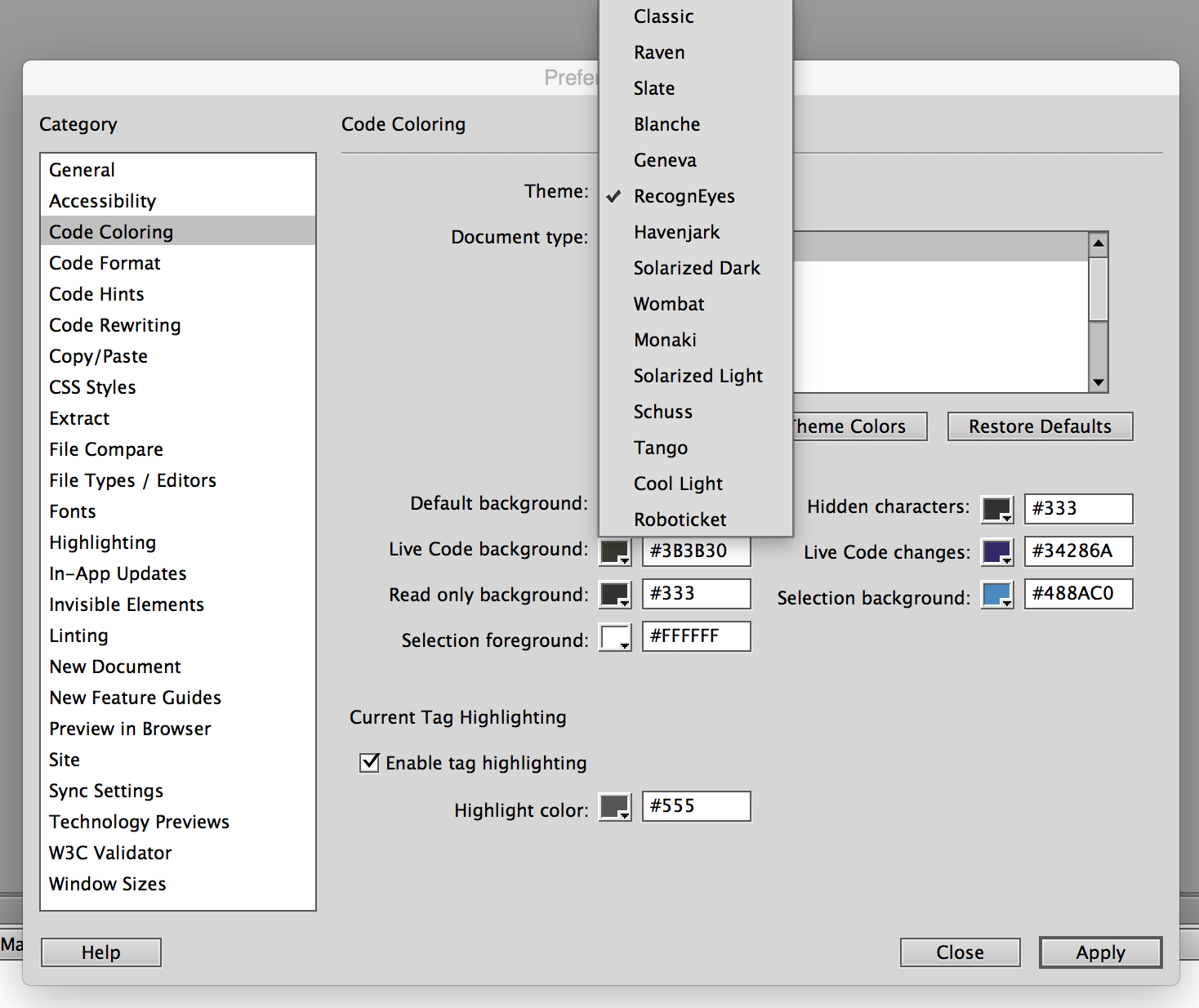The image size is (1199, 1008).
Task: Choose the Solarized Dark theme
Action: [x=696, y=268]
